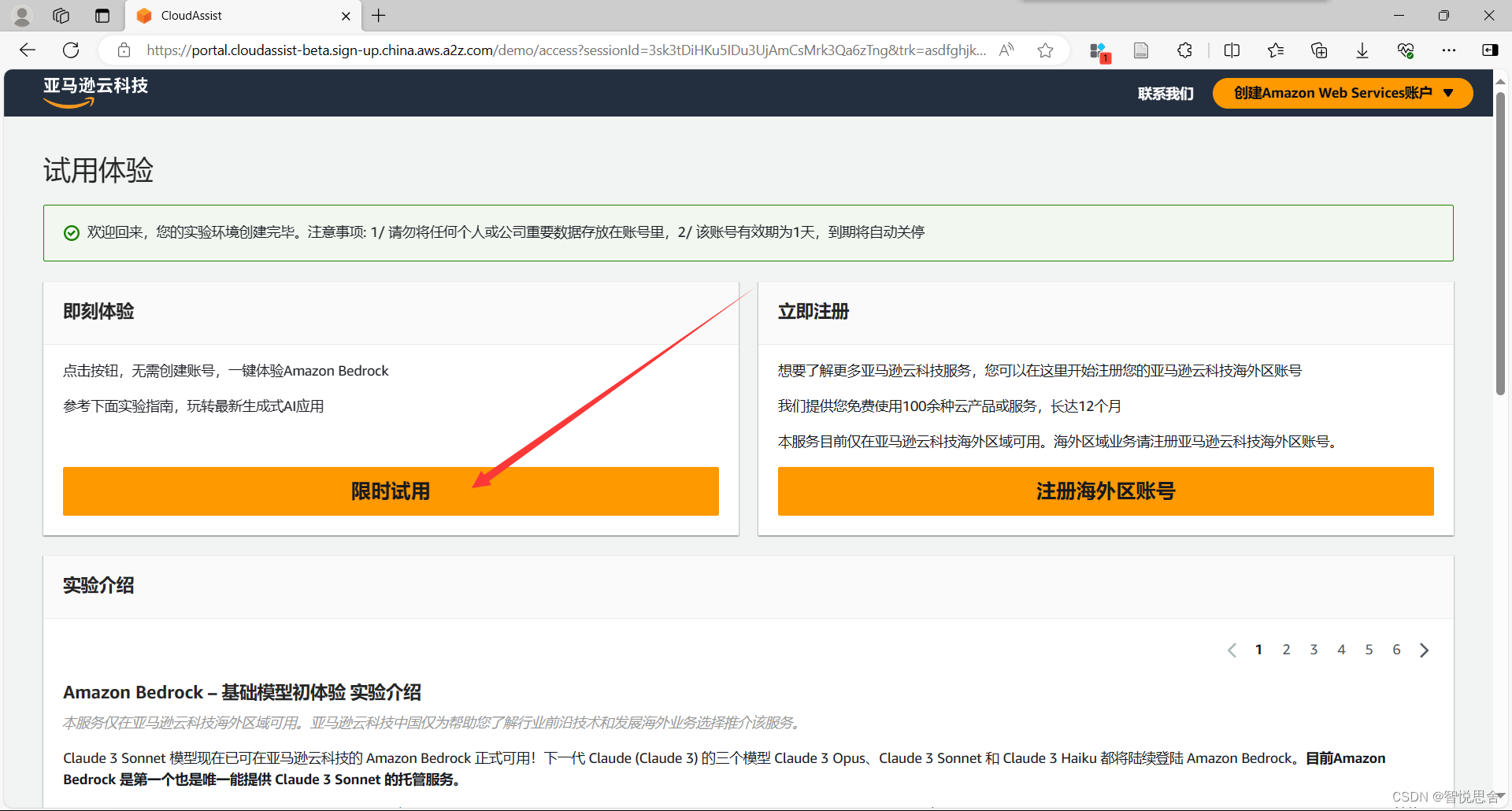Go to the next page with the right chevron
Viewport: 1512px width, 811px height.
(x=1424, y=650)
